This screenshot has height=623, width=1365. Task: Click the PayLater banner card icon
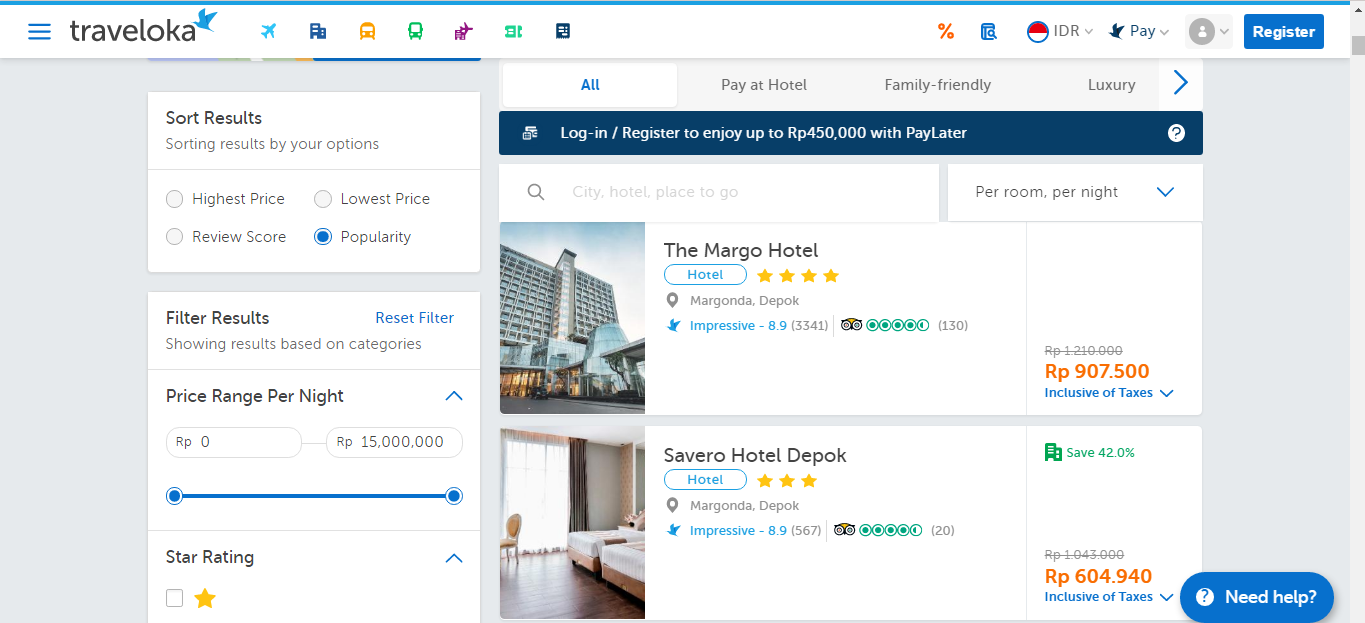tap(530, 133)
